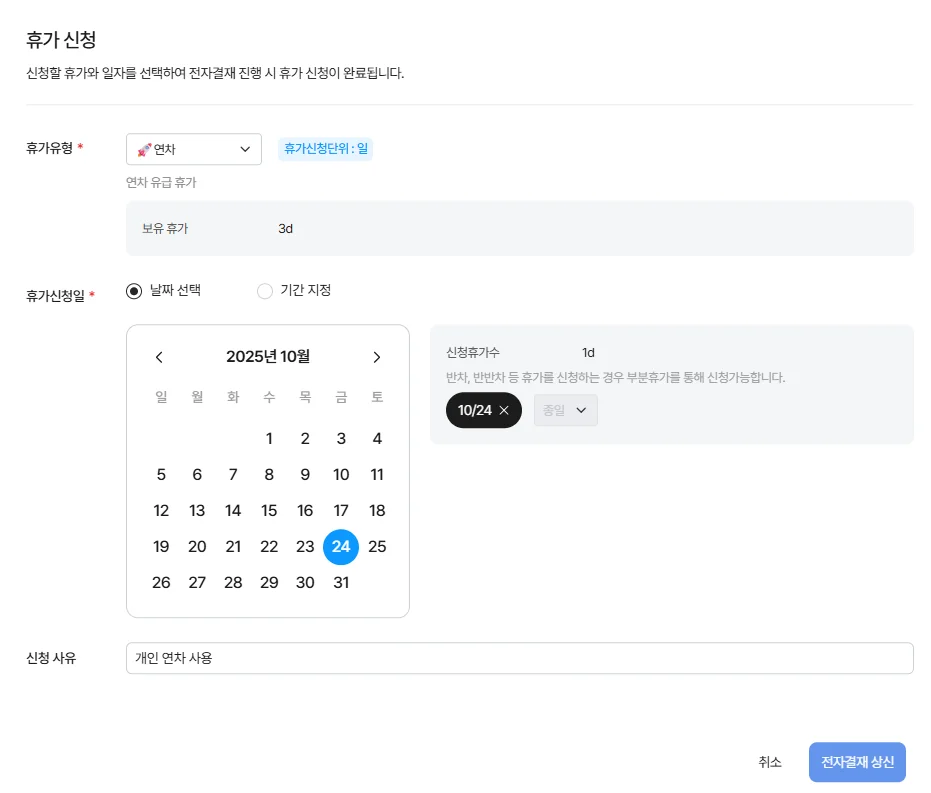Screen dimensions: 931x793
Task: Deselect the highlighted date 24 on the calendar
Action: (341, 546)
